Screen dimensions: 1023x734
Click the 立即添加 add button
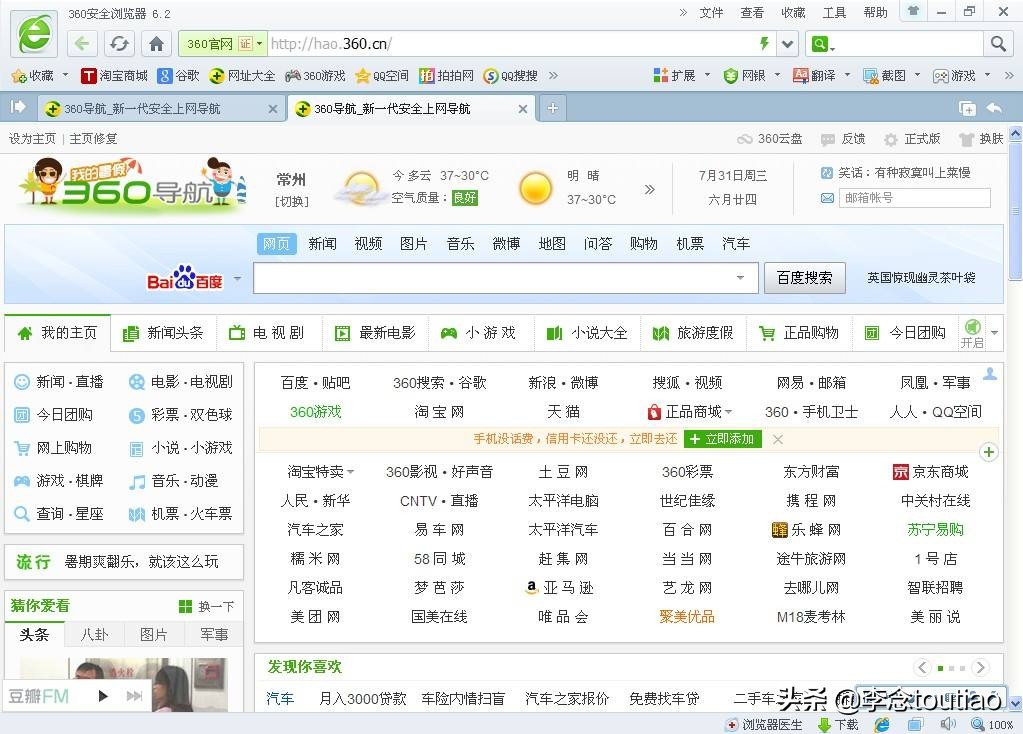[722, 439]
